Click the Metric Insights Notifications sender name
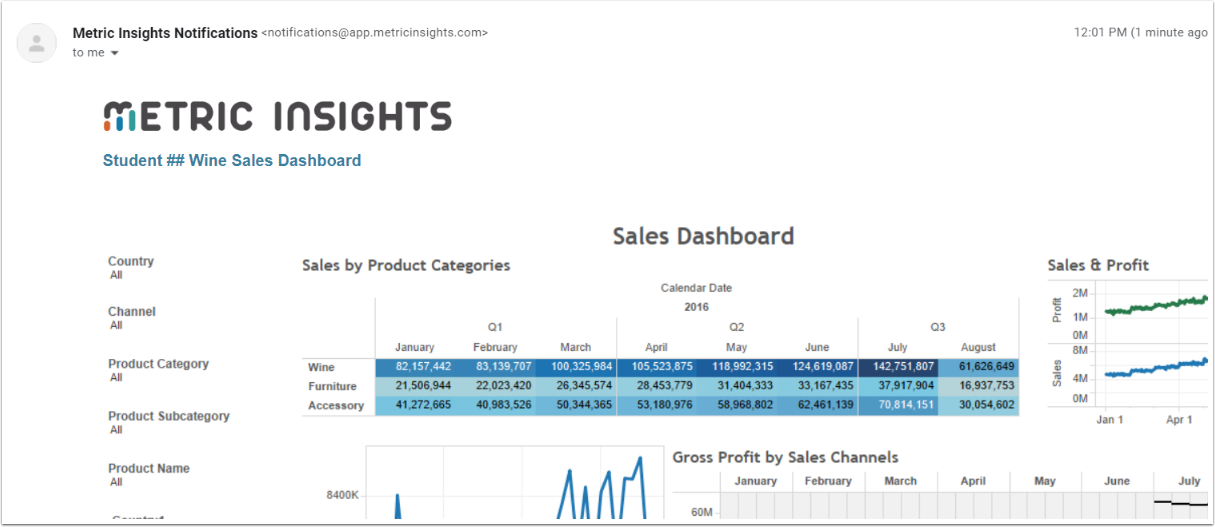1215x527 pixels. coord(165,33)
